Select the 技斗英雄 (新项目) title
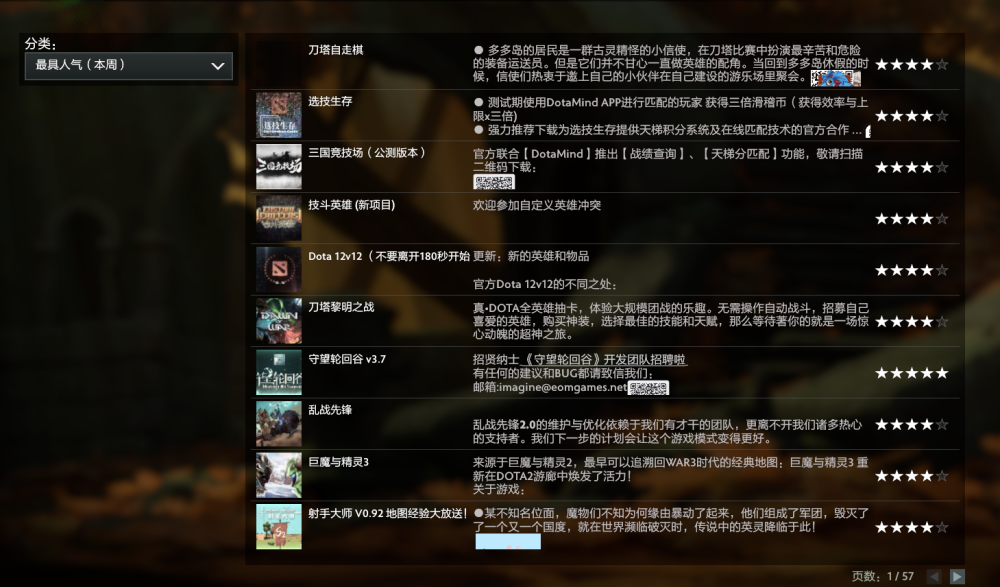The image size is (1000, 587). coord(351,205)
